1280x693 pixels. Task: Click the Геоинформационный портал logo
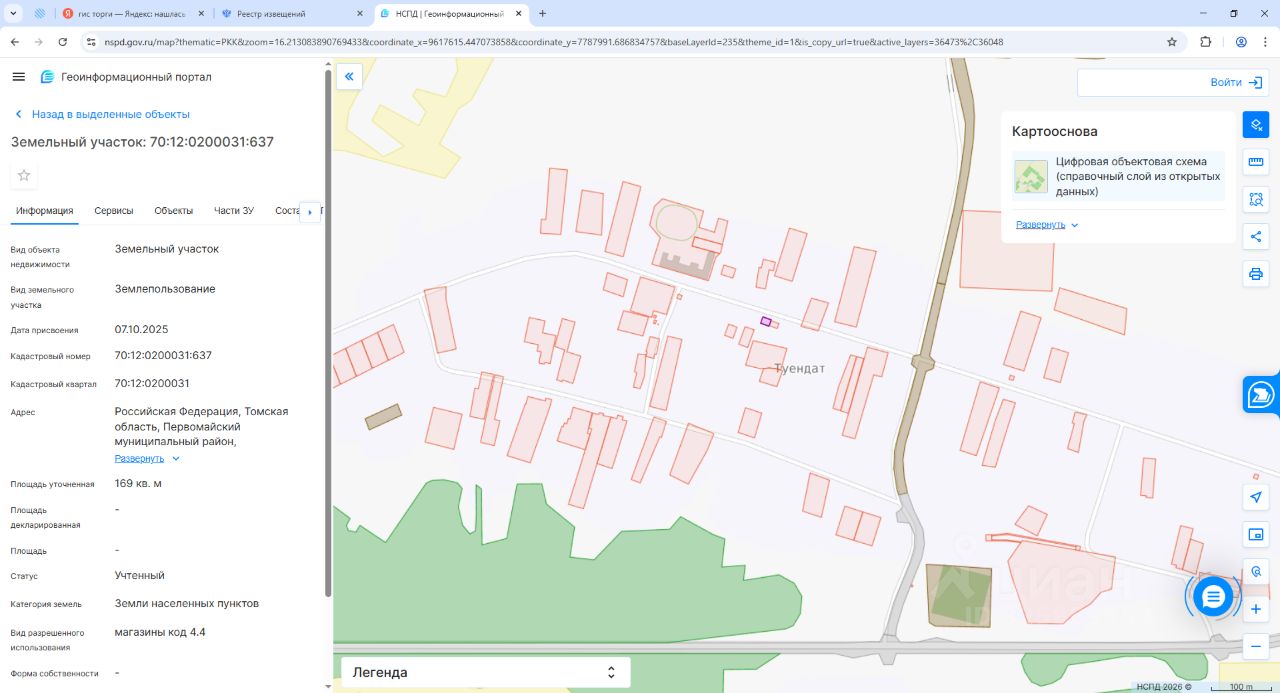[x=126, y=77]
